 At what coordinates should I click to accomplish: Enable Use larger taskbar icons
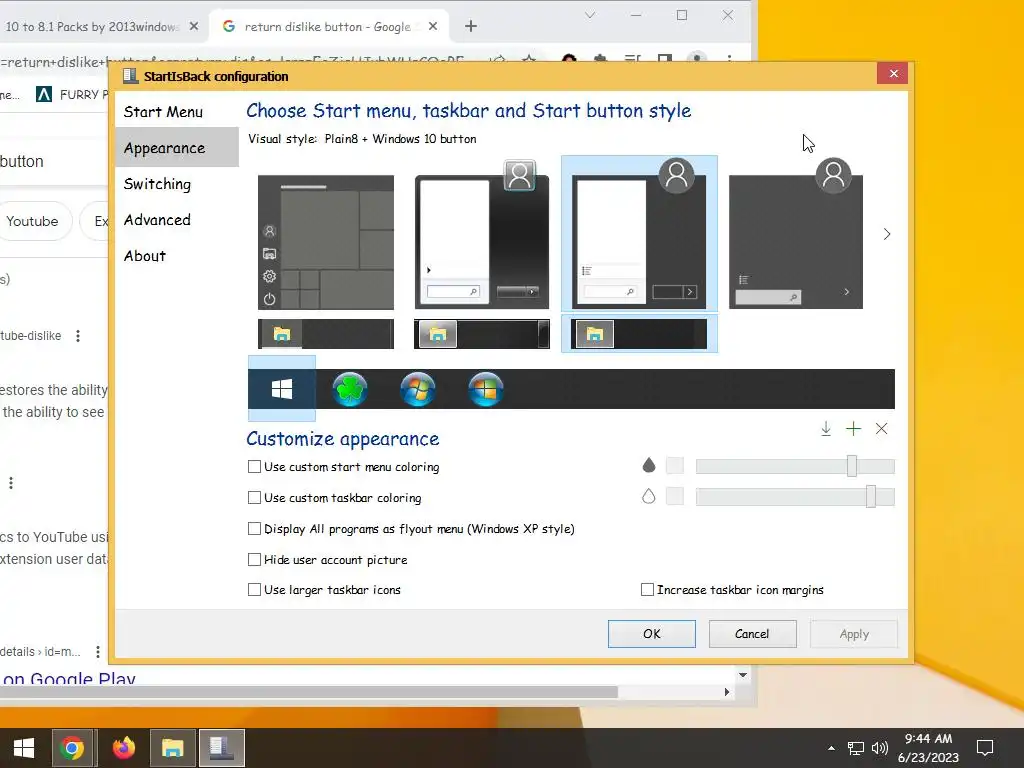point(255,590)
